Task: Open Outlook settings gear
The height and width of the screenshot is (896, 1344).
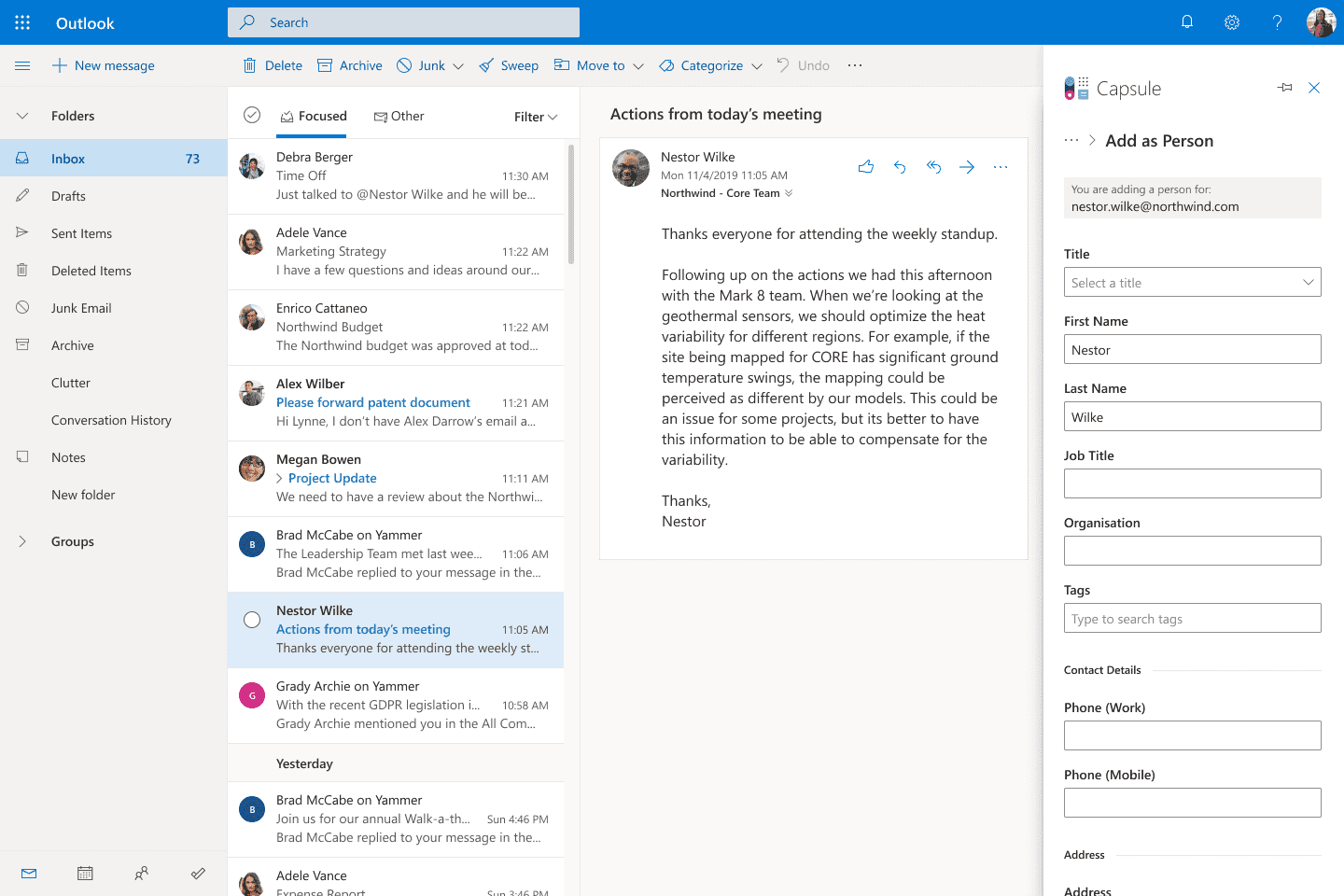Action: 1232,21
